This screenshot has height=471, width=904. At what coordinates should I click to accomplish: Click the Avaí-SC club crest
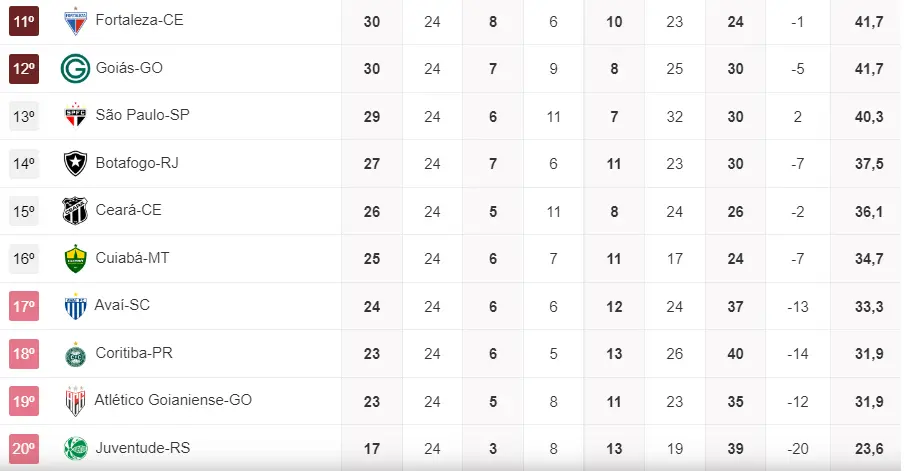[x=75, y=306]
